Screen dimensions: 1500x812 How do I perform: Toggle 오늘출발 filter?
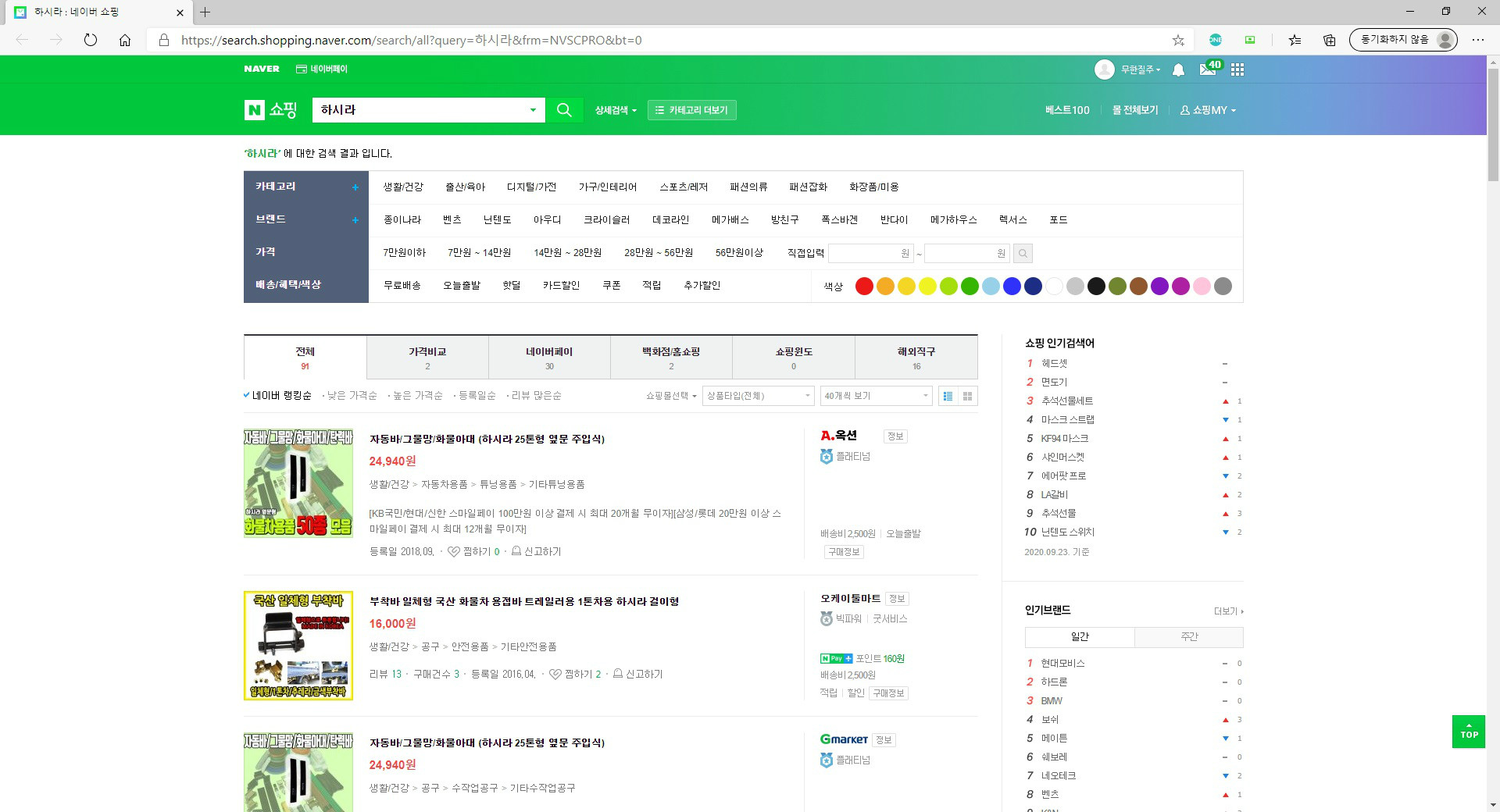coord(462,286)
